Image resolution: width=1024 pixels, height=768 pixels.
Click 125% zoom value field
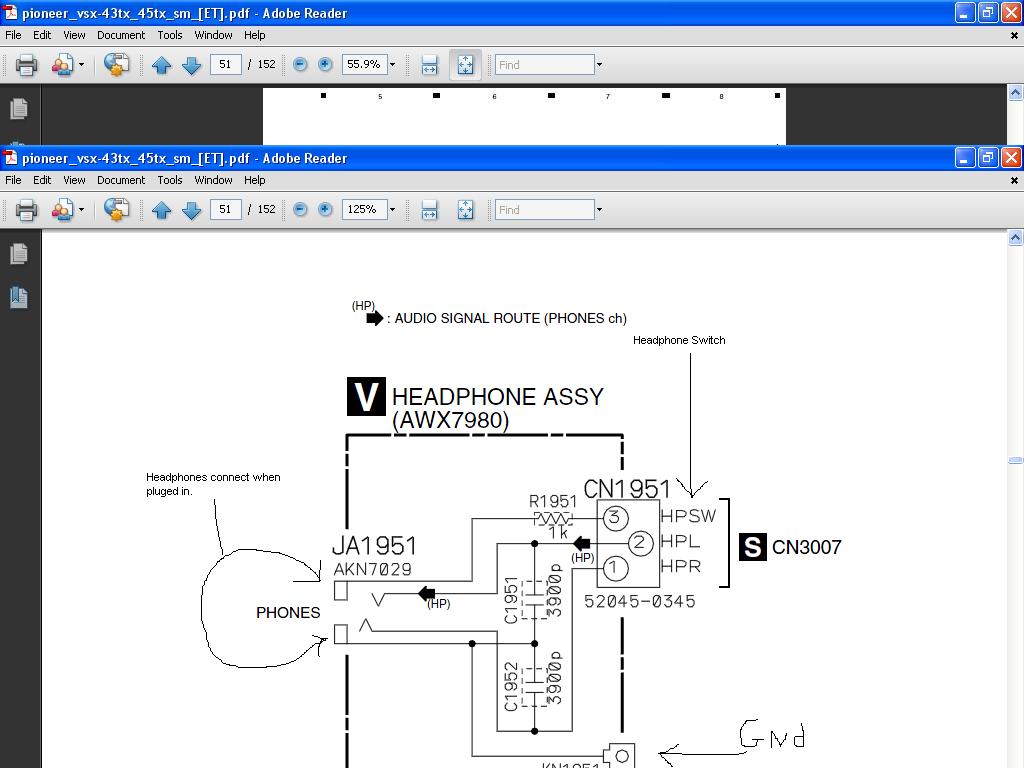point(364,210)
